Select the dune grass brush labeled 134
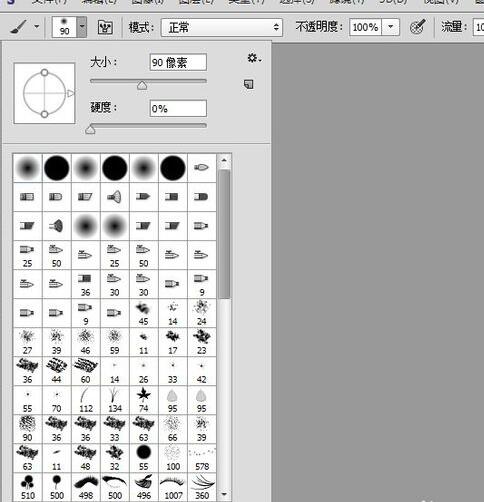 [114, 400]
